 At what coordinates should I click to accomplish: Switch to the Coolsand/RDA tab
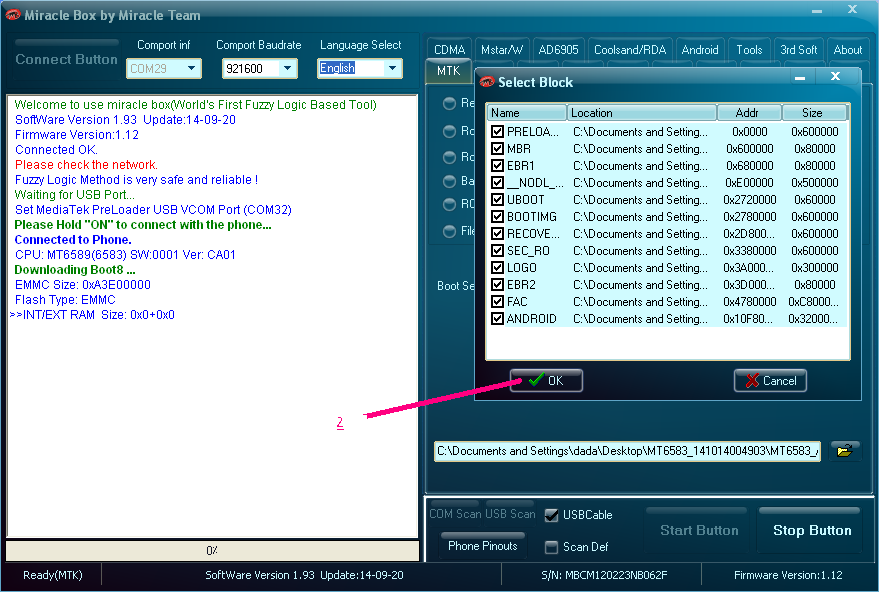[630, 49]
